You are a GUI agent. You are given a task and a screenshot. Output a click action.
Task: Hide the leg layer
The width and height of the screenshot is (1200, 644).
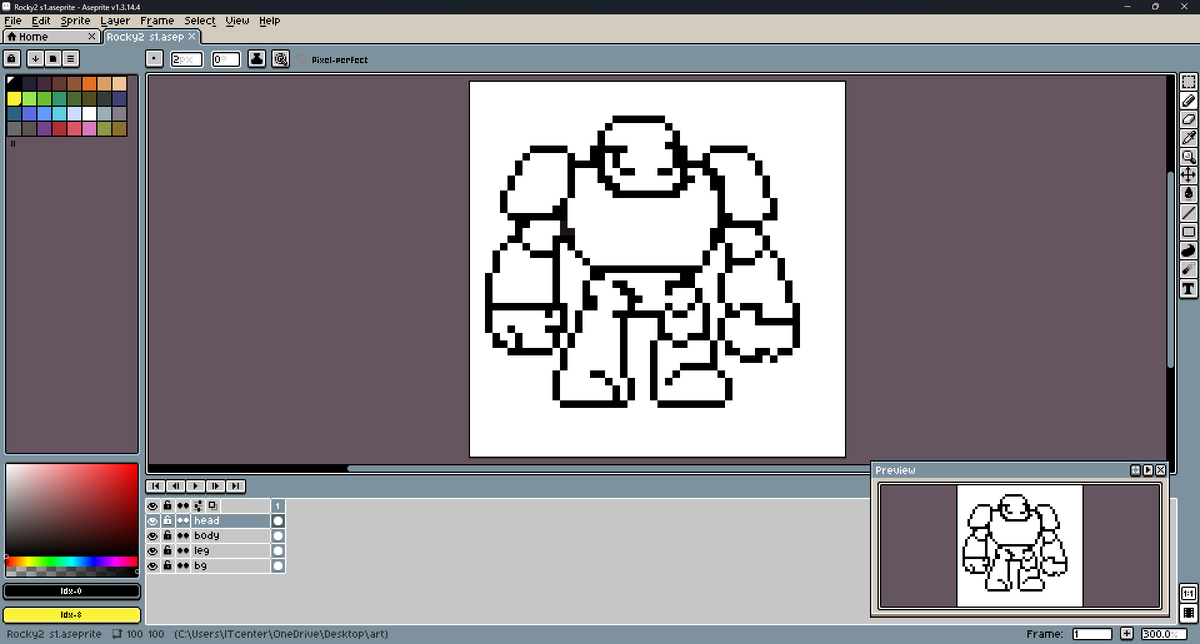(153, 551)
